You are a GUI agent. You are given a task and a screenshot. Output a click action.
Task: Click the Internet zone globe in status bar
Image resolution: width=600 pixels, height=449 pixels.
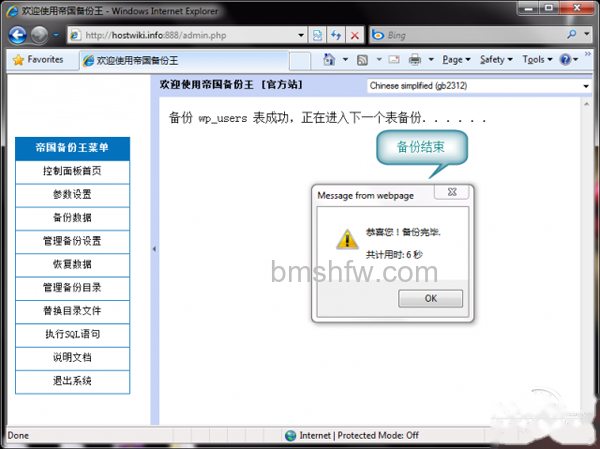[x=291, y=436]
